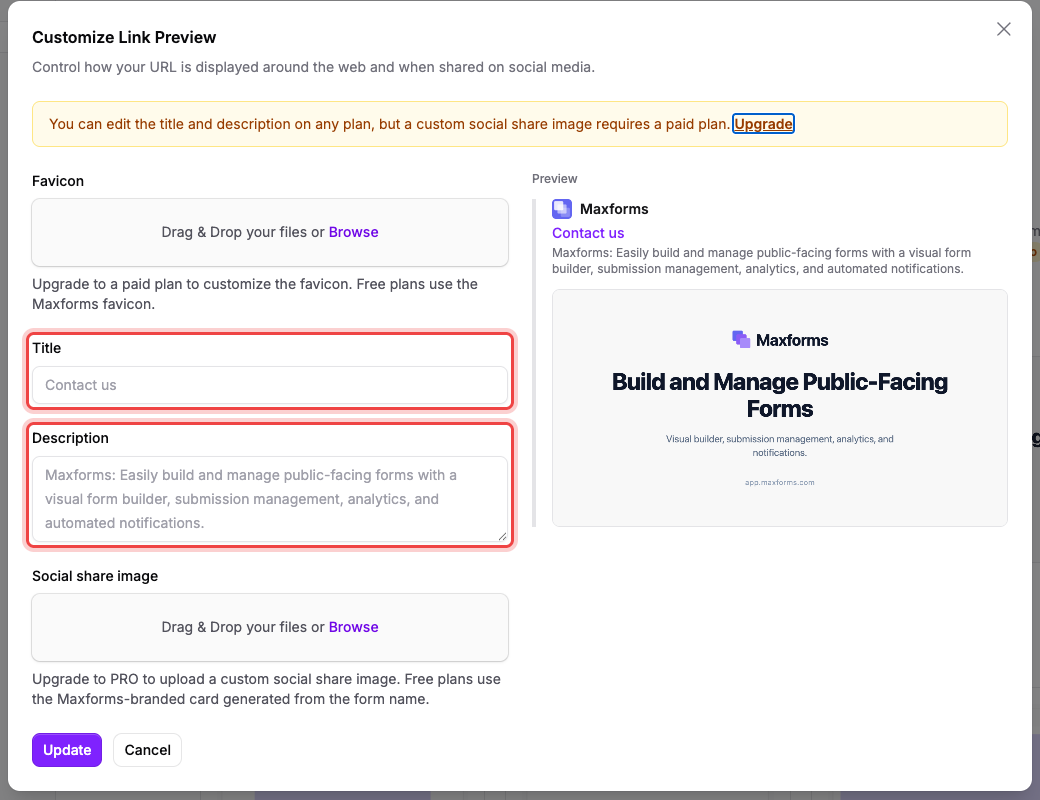This screenshot has height=800, width=1040.
Task: Open the Upgrade link in the yellow banner
Action: click(x=763, y=124)
